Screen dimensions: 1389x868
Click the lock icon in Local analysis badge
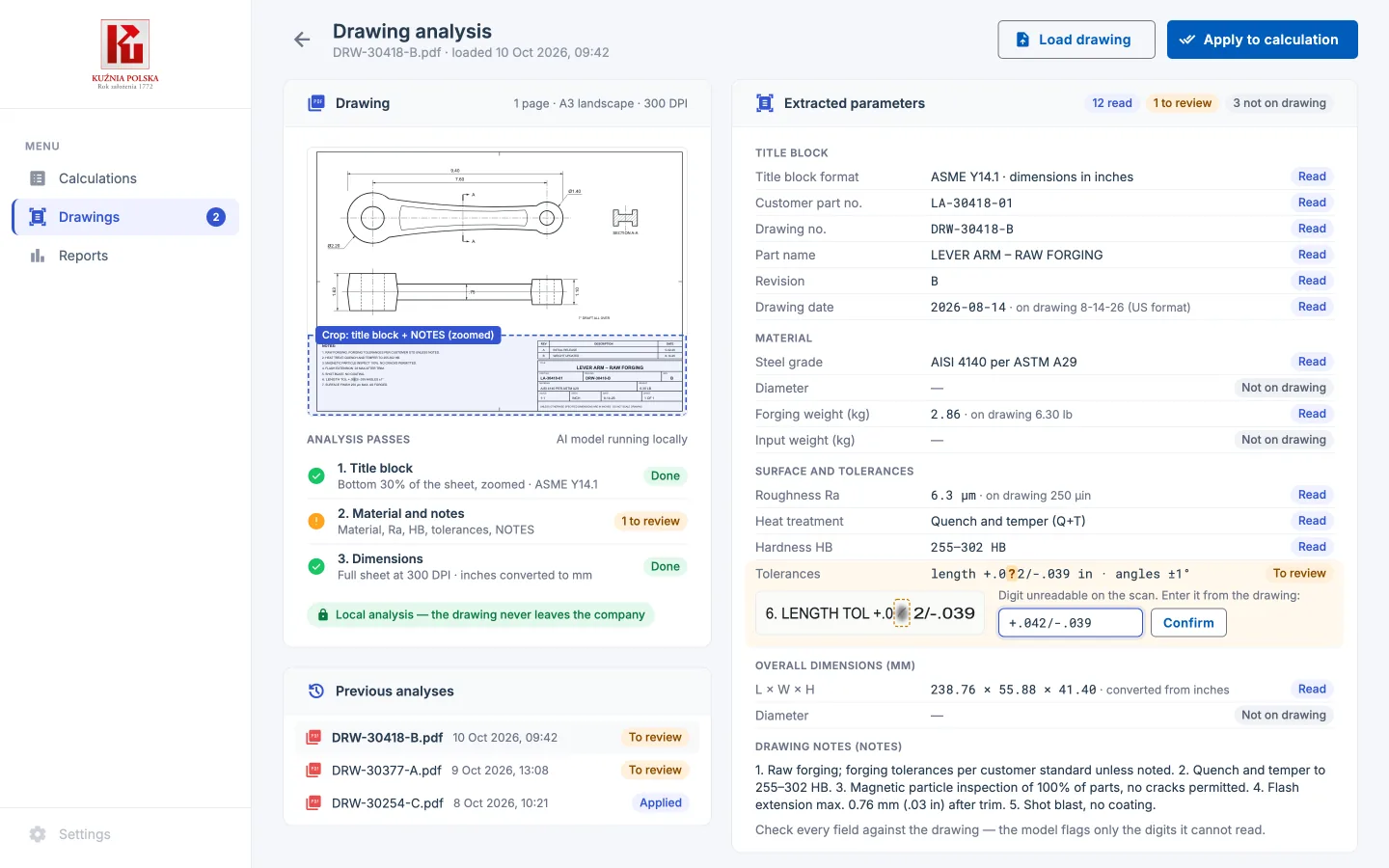[x=323, y=614]
